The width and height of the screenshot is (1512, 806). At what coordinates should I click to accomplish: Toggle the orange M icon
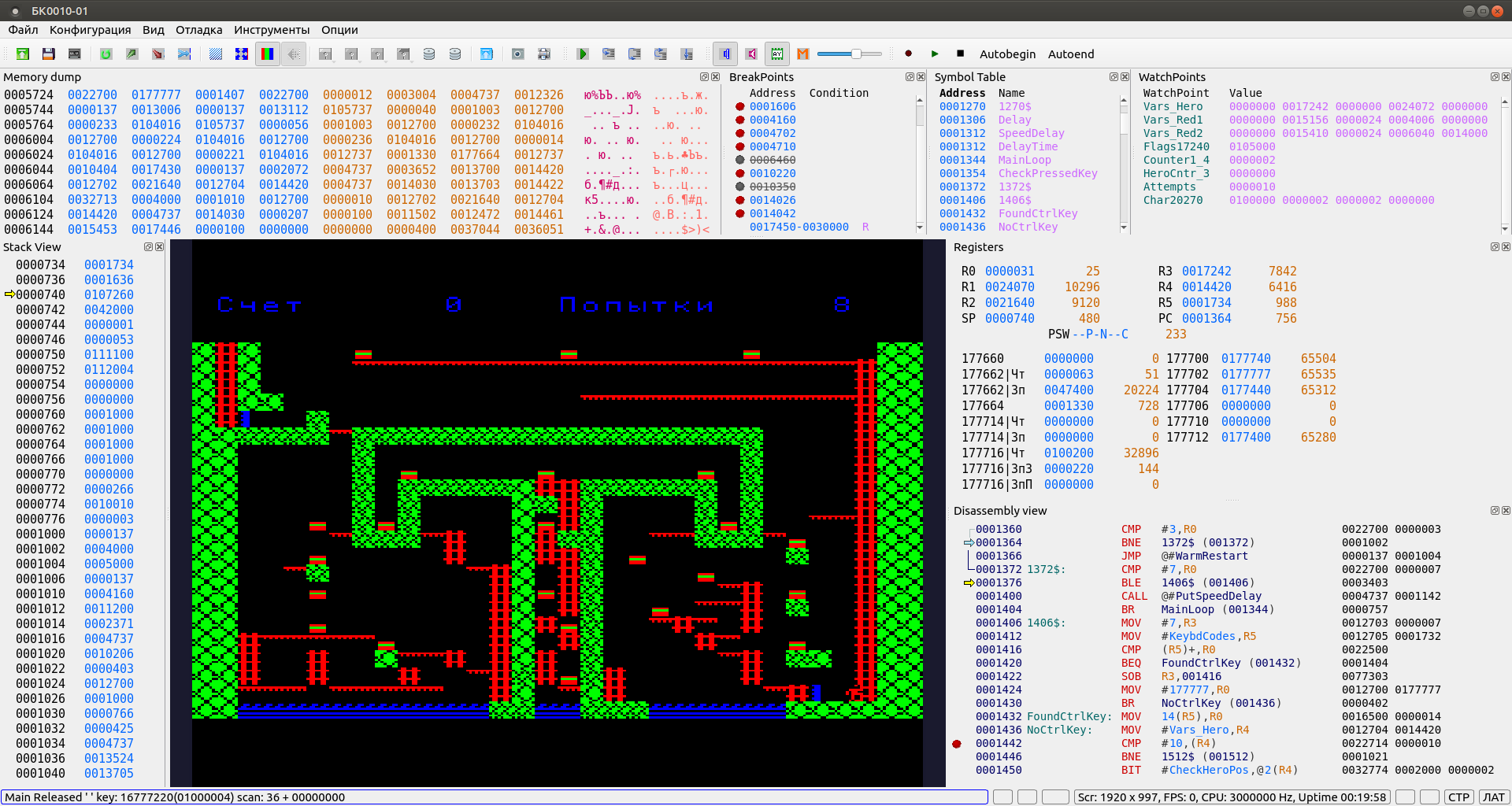click(x=803, y=54)
